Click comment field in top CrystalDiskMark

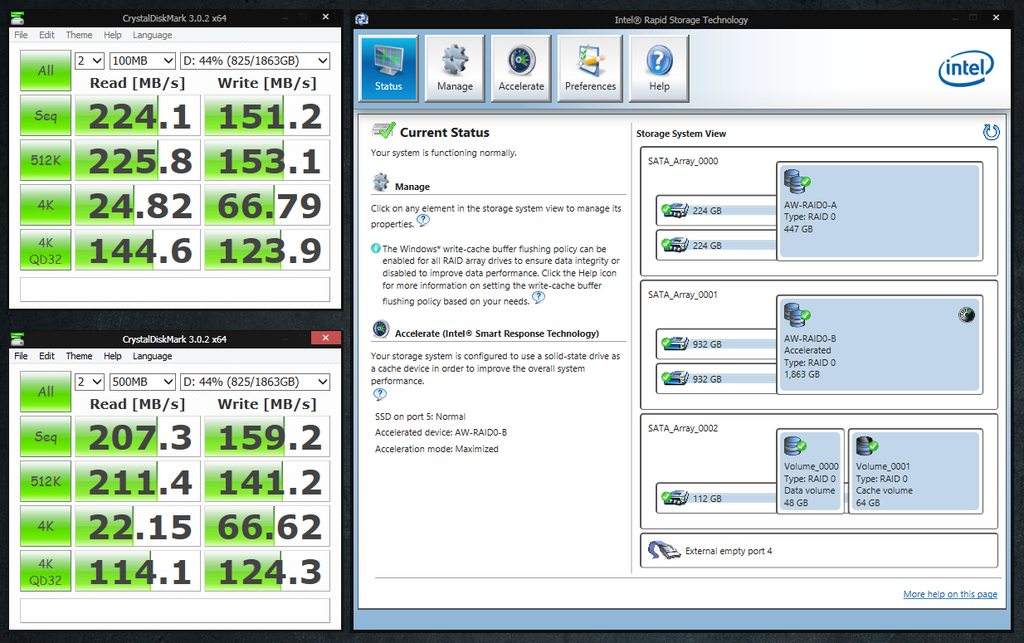(x=175, y=289)
